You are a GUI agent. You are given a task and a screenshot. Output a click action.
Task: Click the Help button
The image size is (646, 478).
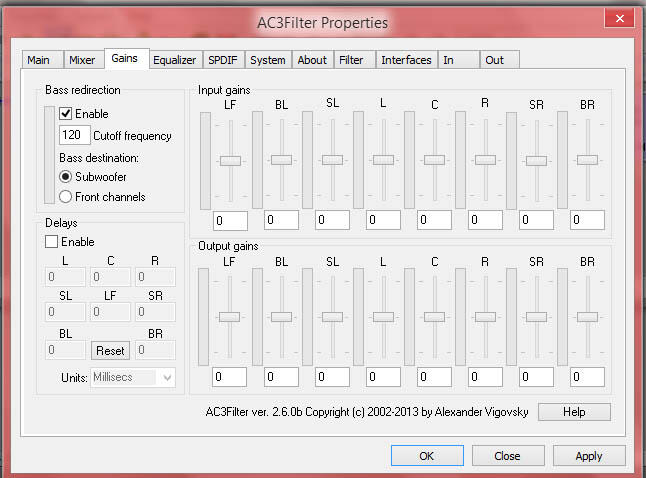574,412
